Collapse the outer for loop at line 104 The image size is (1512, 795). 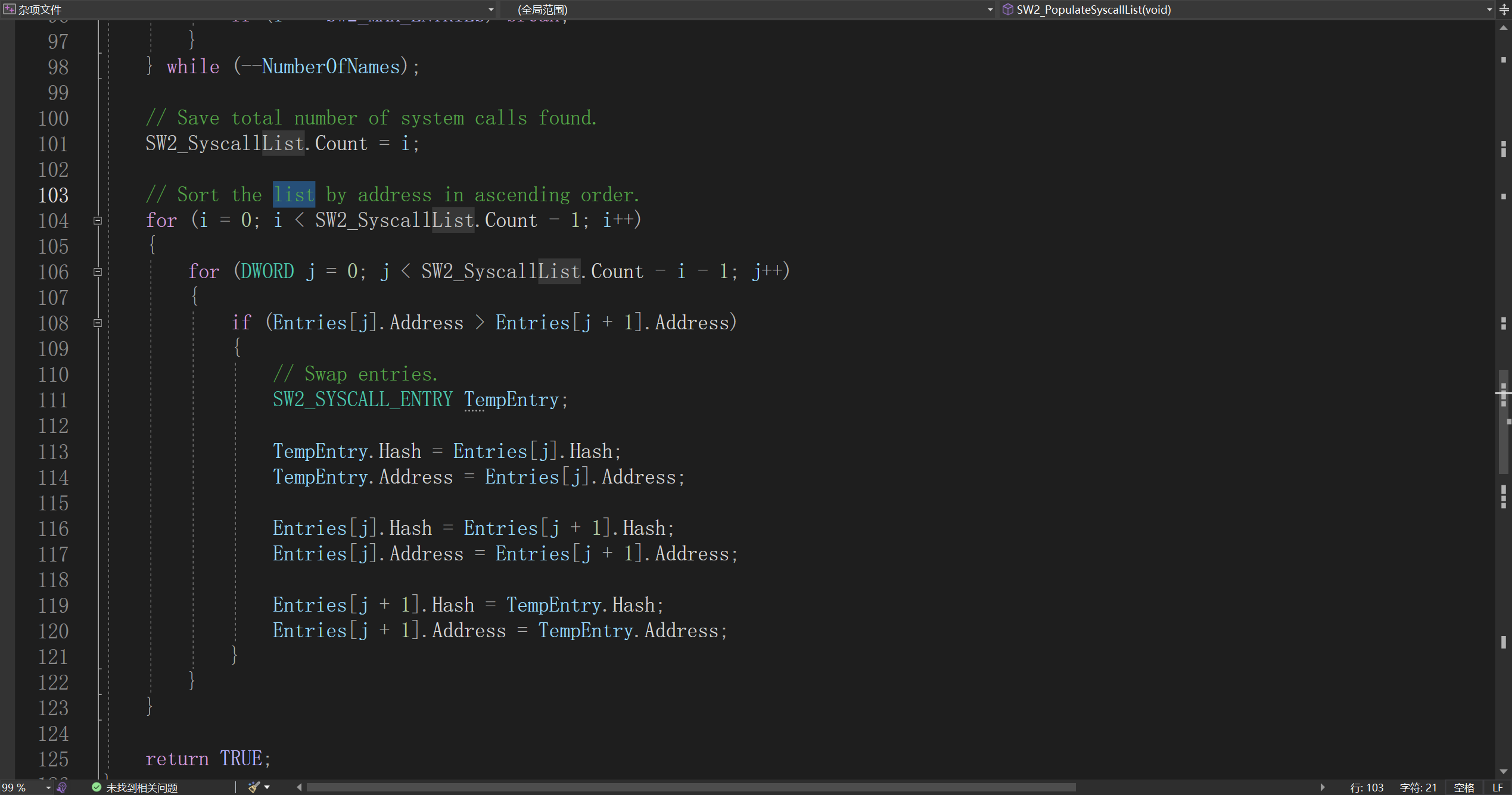point(98,220)
